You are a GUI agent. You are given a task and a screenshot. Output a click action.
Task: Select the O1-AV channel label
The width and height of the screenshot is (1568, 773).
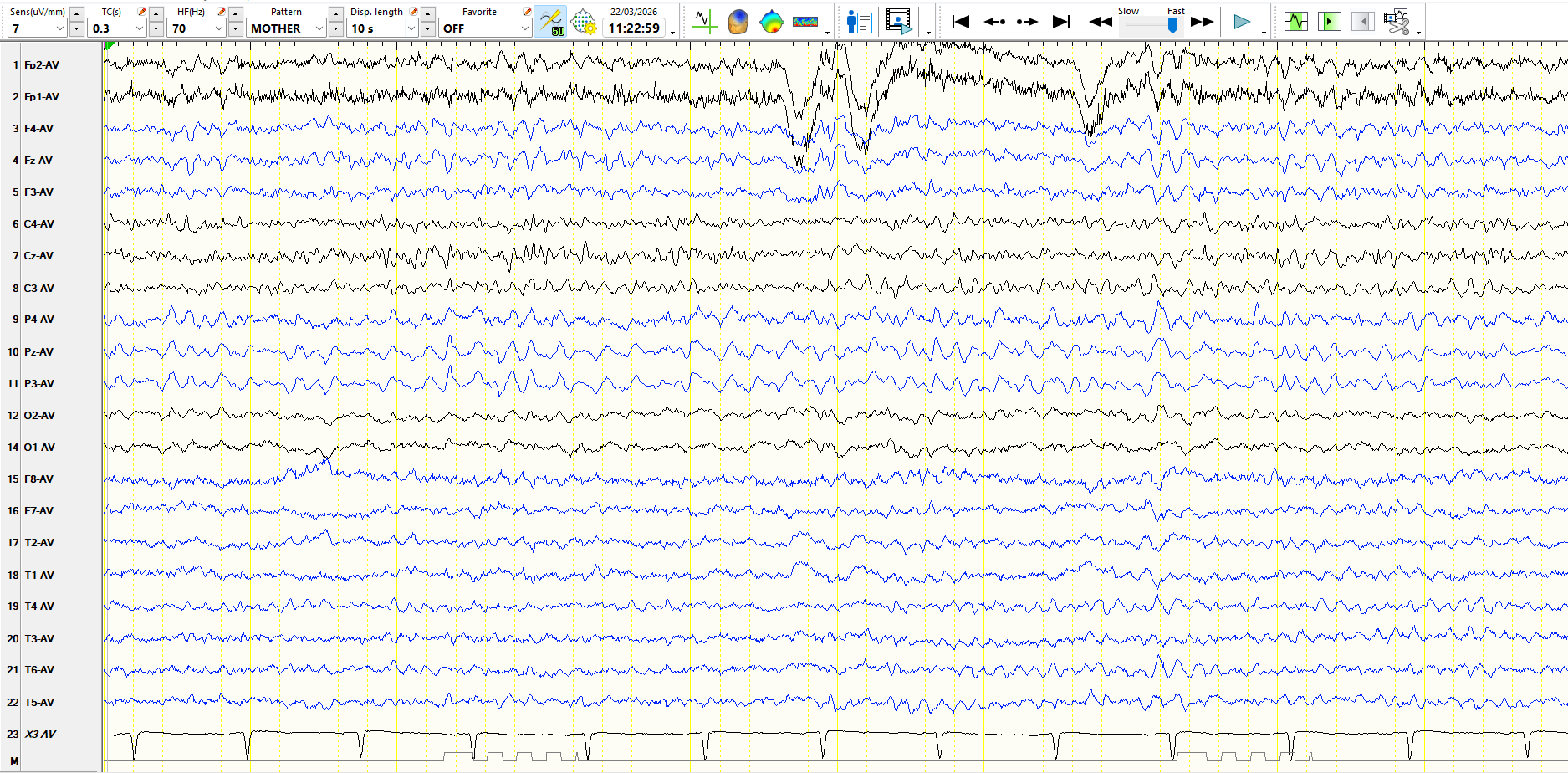(x=39, y=447)
